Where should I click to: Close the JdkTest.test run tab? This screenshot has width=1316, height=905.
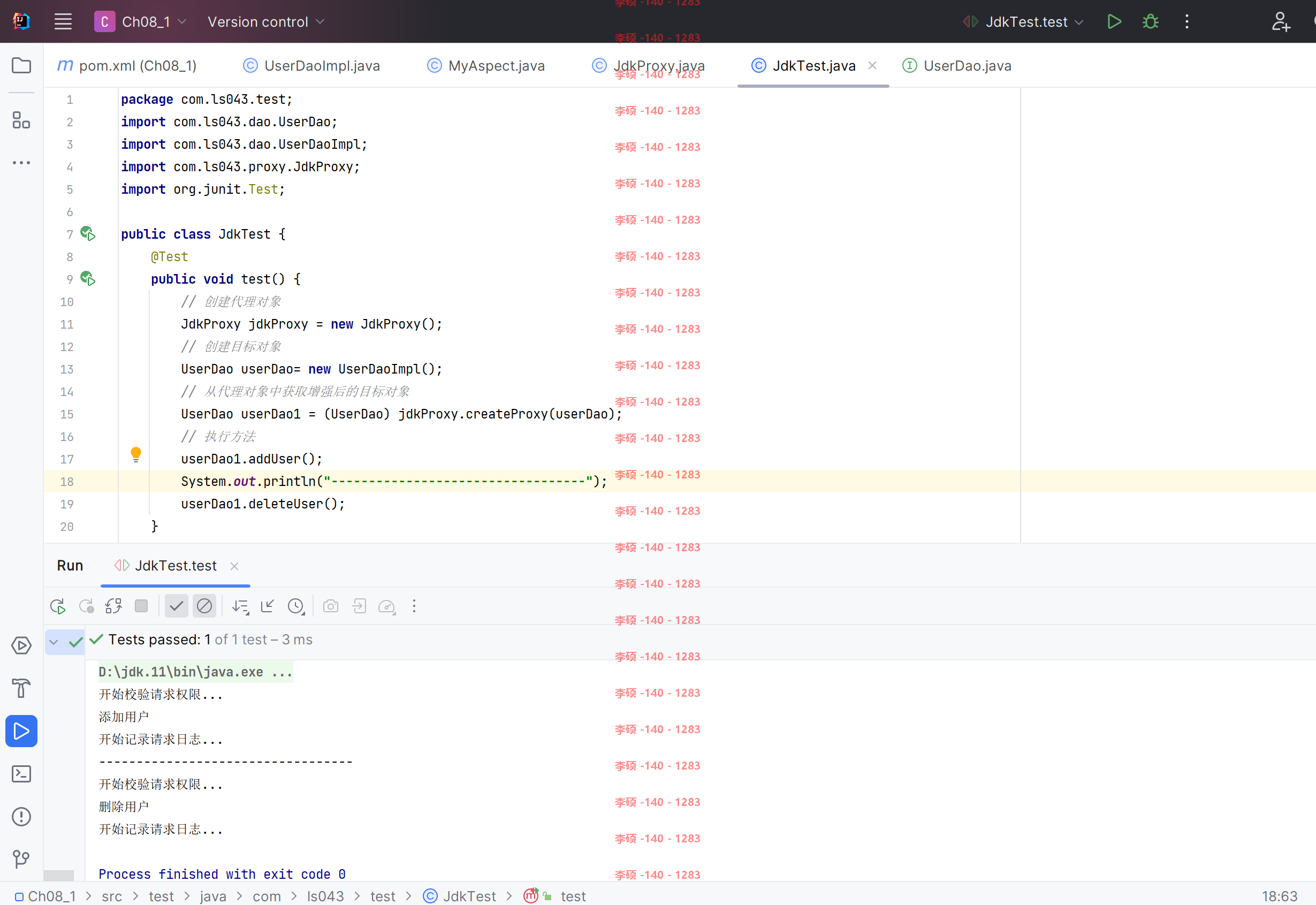pos(234,566)
